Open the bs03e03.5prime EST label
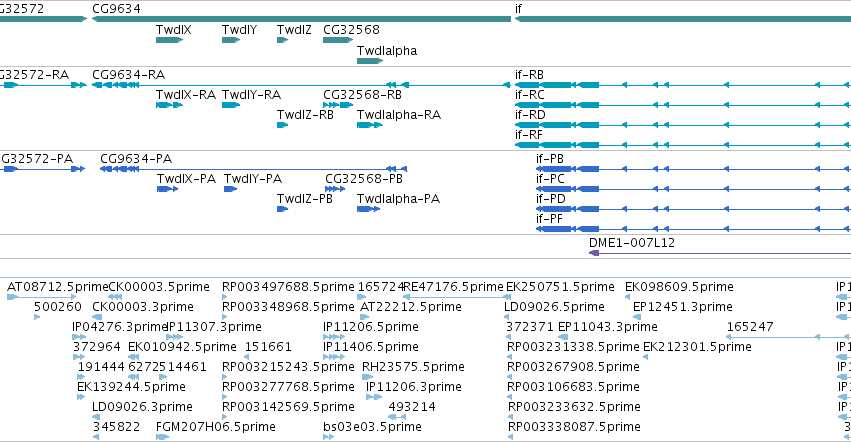The width and height of the screenshot is (851, 442). pos(372,427)
